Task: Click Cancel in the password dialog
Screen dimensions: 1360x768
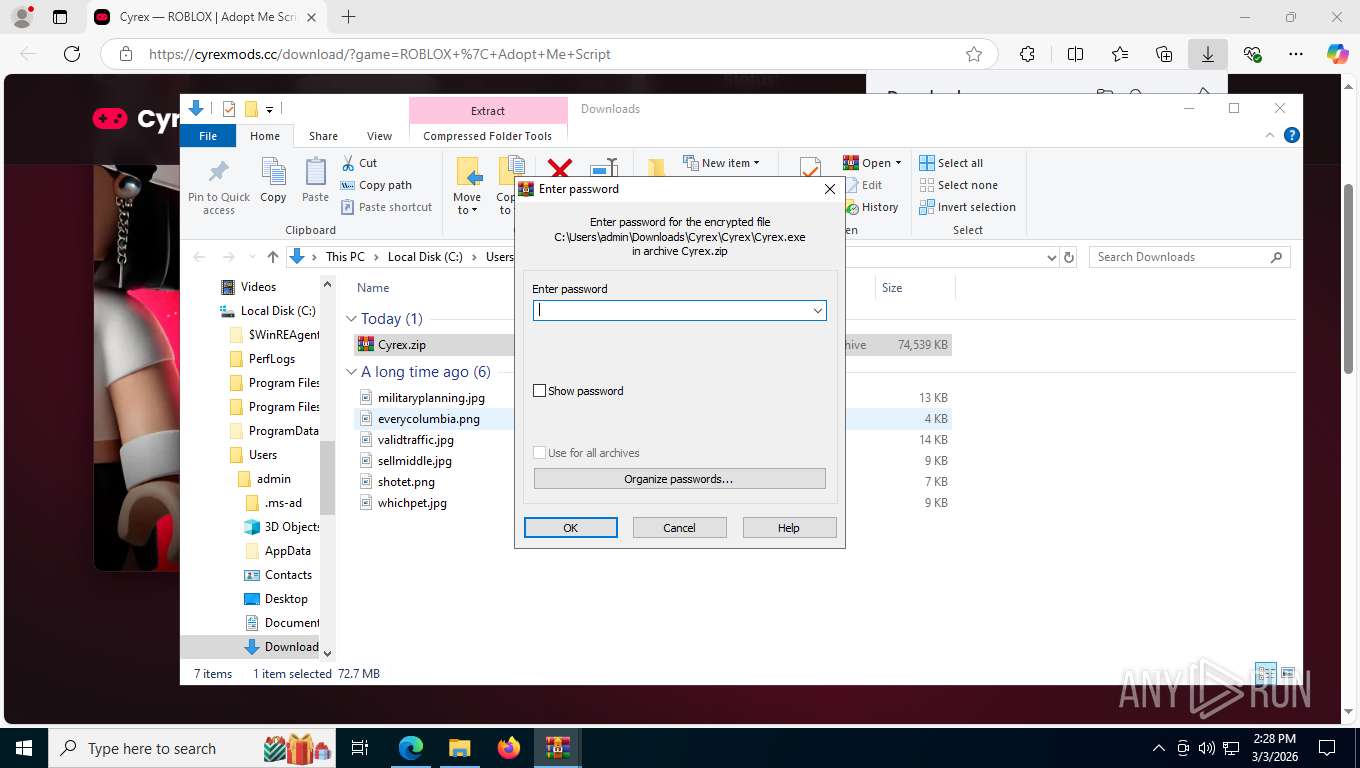Action: tap(679, 528)
